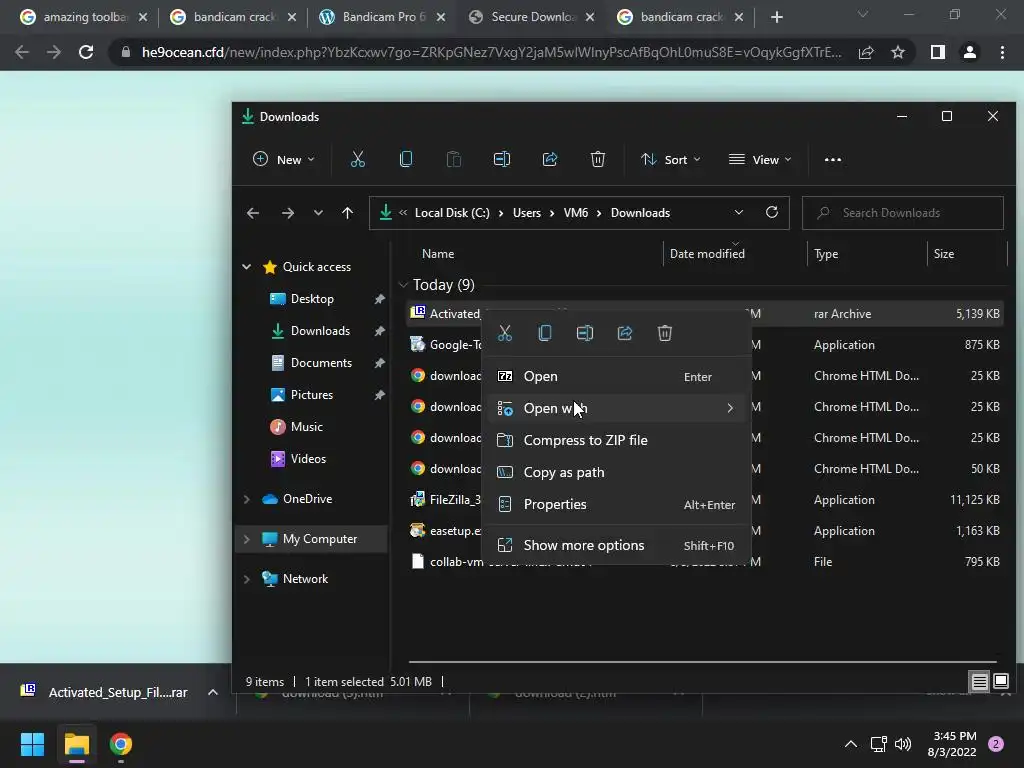Collapse Today (9) group
The width and height of the screenshot is (1024, 768).
point(403,285)
